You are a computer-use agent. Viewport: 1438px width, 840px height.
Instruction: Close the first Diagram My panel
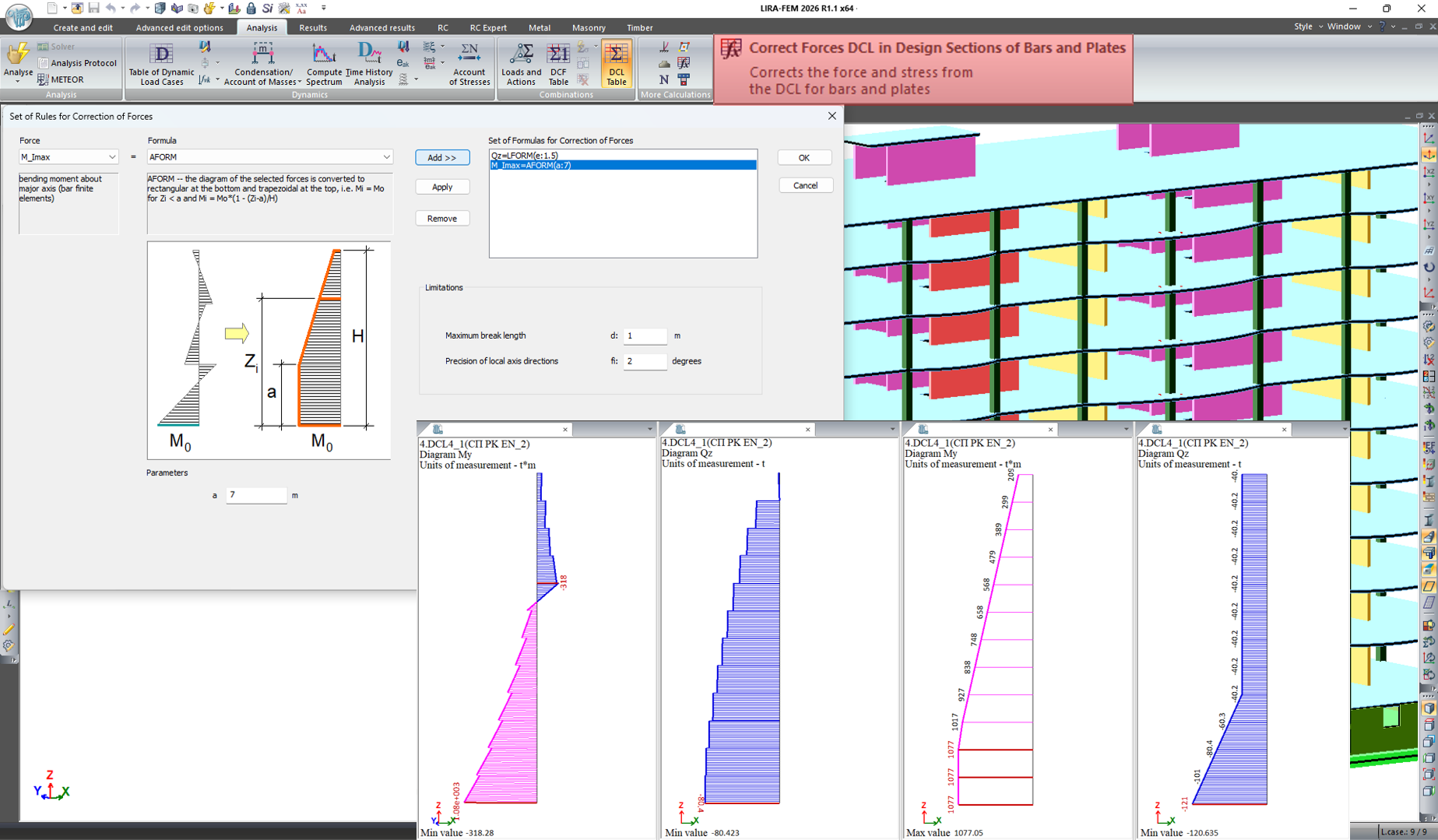click(x=565, y=430)
